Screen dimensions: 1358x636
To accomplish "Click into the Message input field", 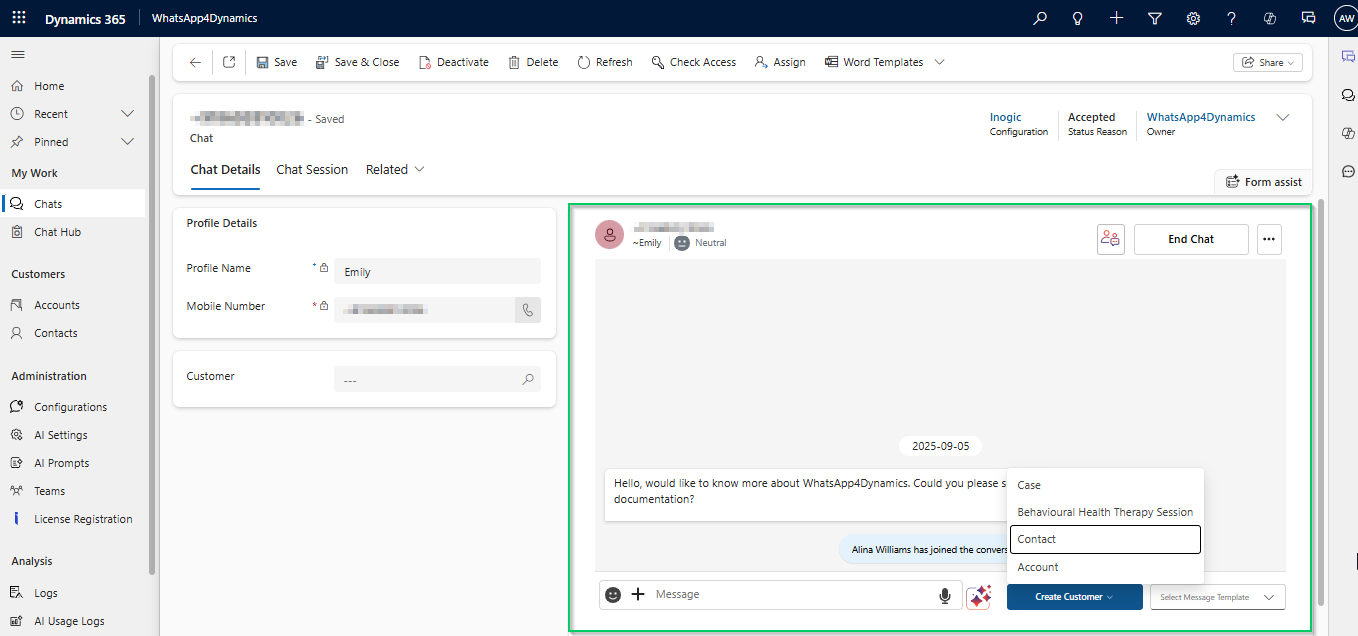I will (x=790, y=595).
